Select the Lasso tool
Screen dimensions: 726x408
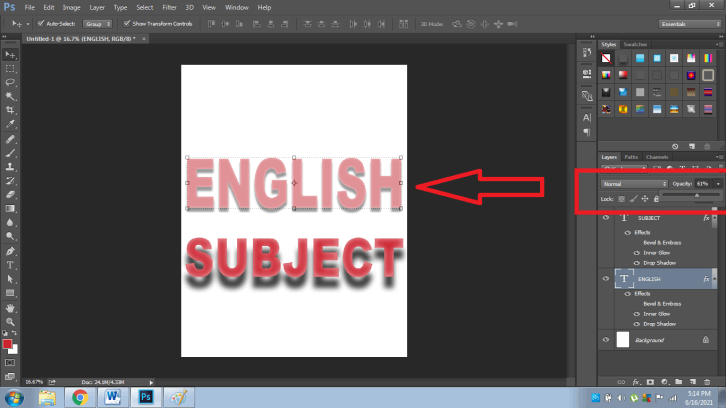10,82
